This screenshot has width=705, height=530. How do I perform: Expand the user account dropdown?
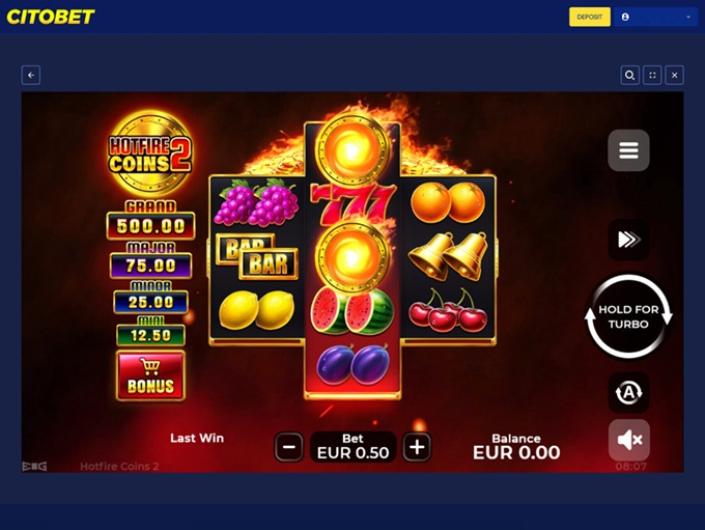656,17
